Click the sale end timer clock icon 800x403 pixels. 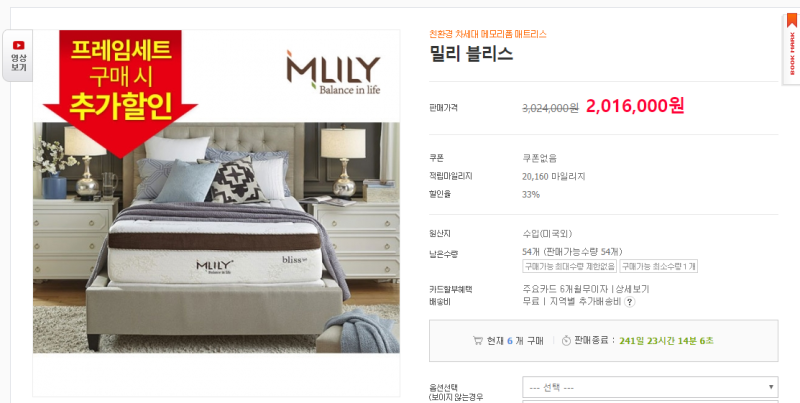click(x=566, y=341)
